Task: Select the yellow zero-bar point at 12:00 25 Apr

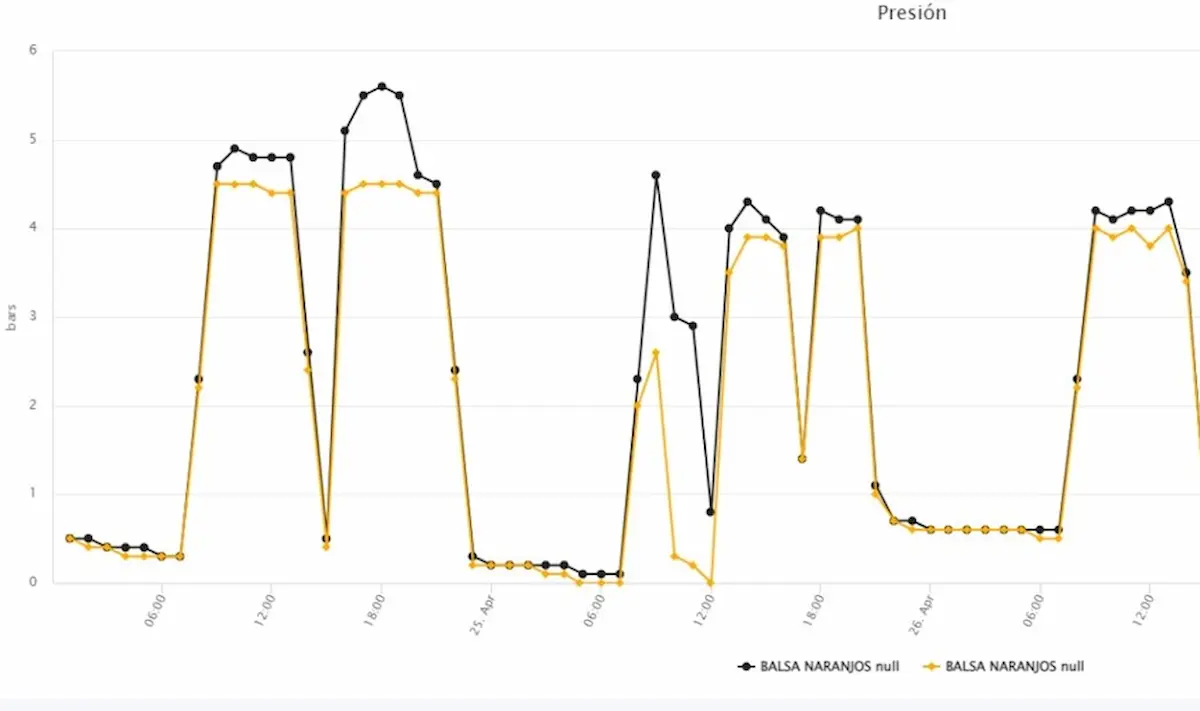Action: (x=711, y=582)
